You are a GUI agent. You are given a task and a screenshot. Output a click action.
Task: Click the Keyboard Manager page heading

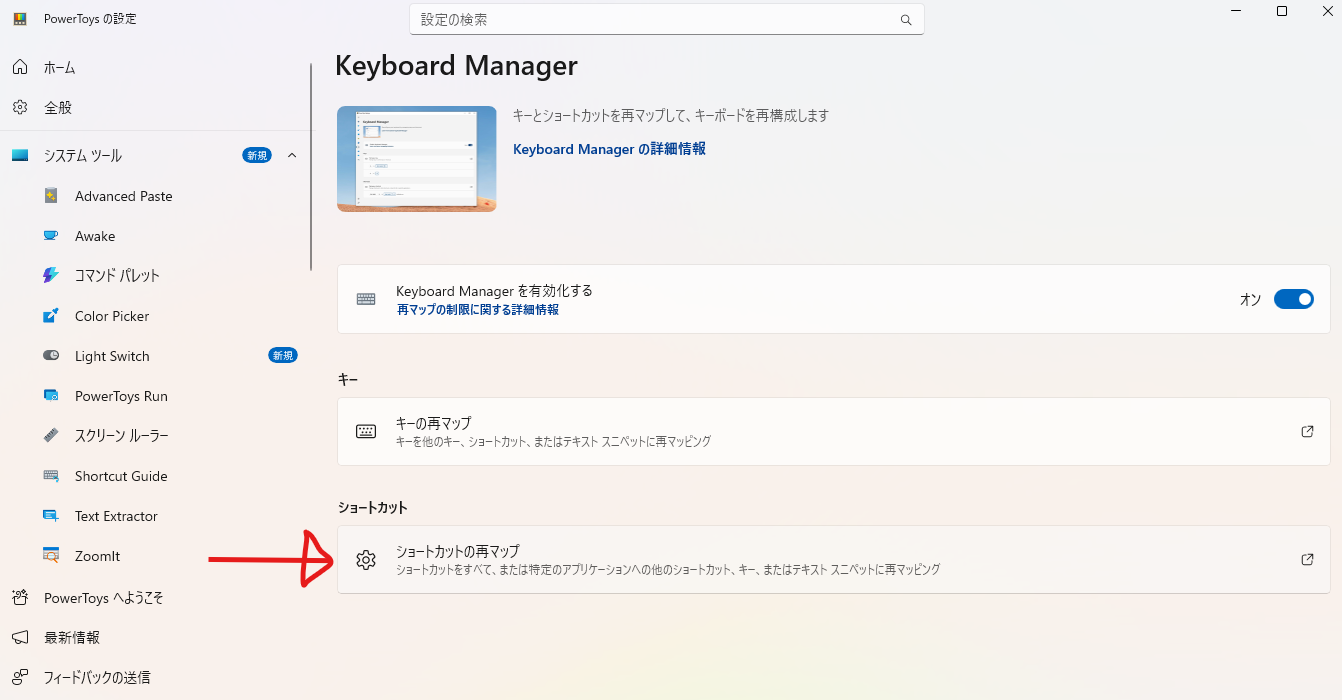tap(456, 66)
